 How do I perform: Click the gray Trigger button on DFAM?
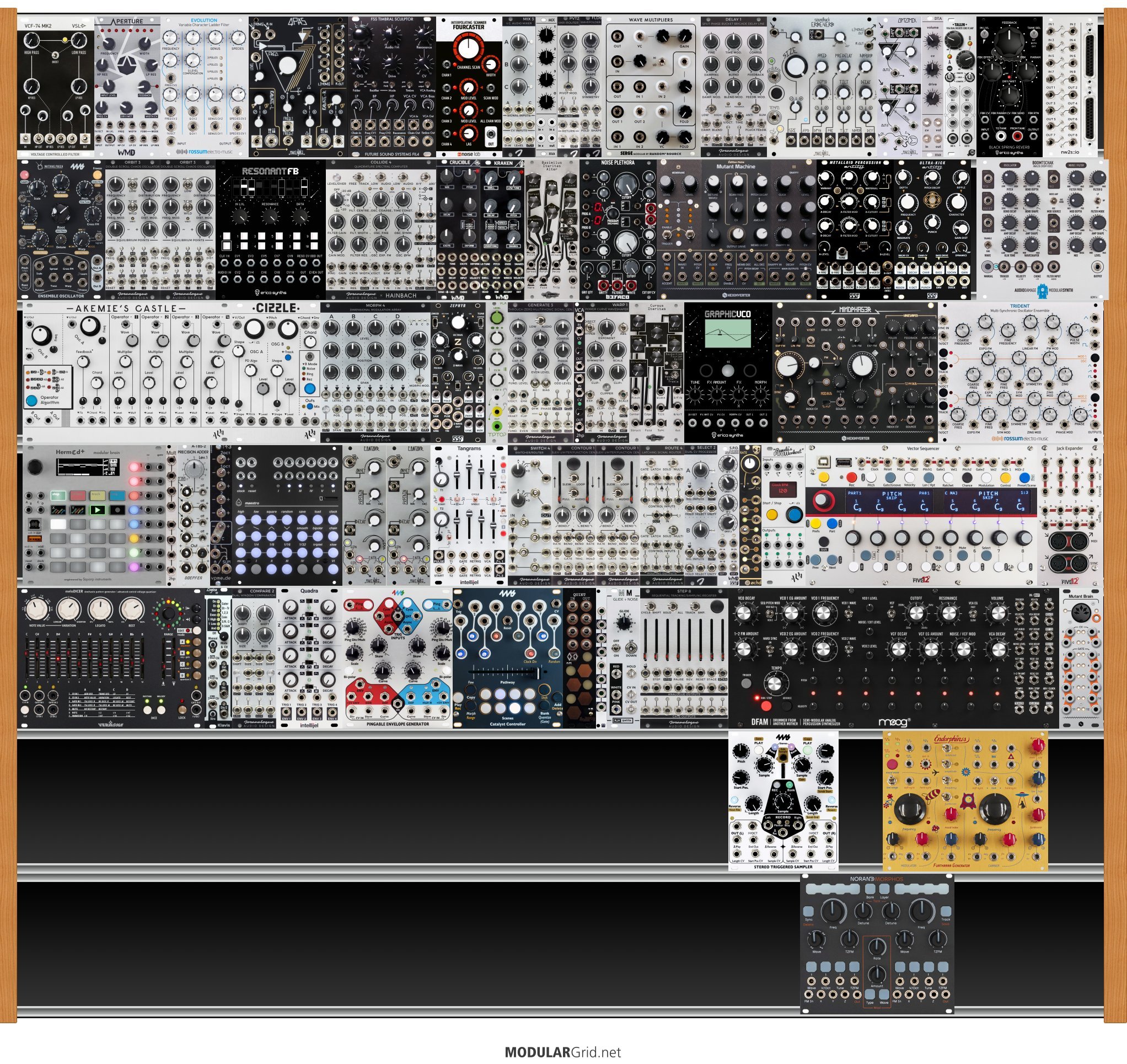[x=746, y=683]
